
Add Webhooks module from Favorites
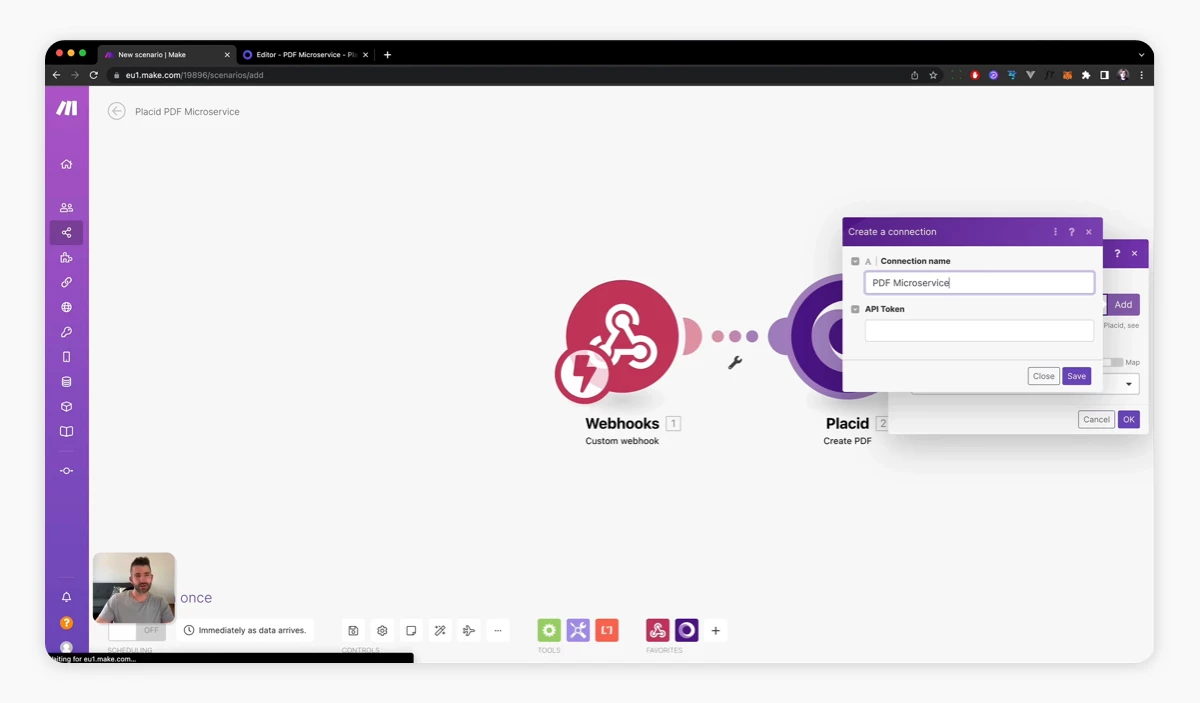point(658,630)
